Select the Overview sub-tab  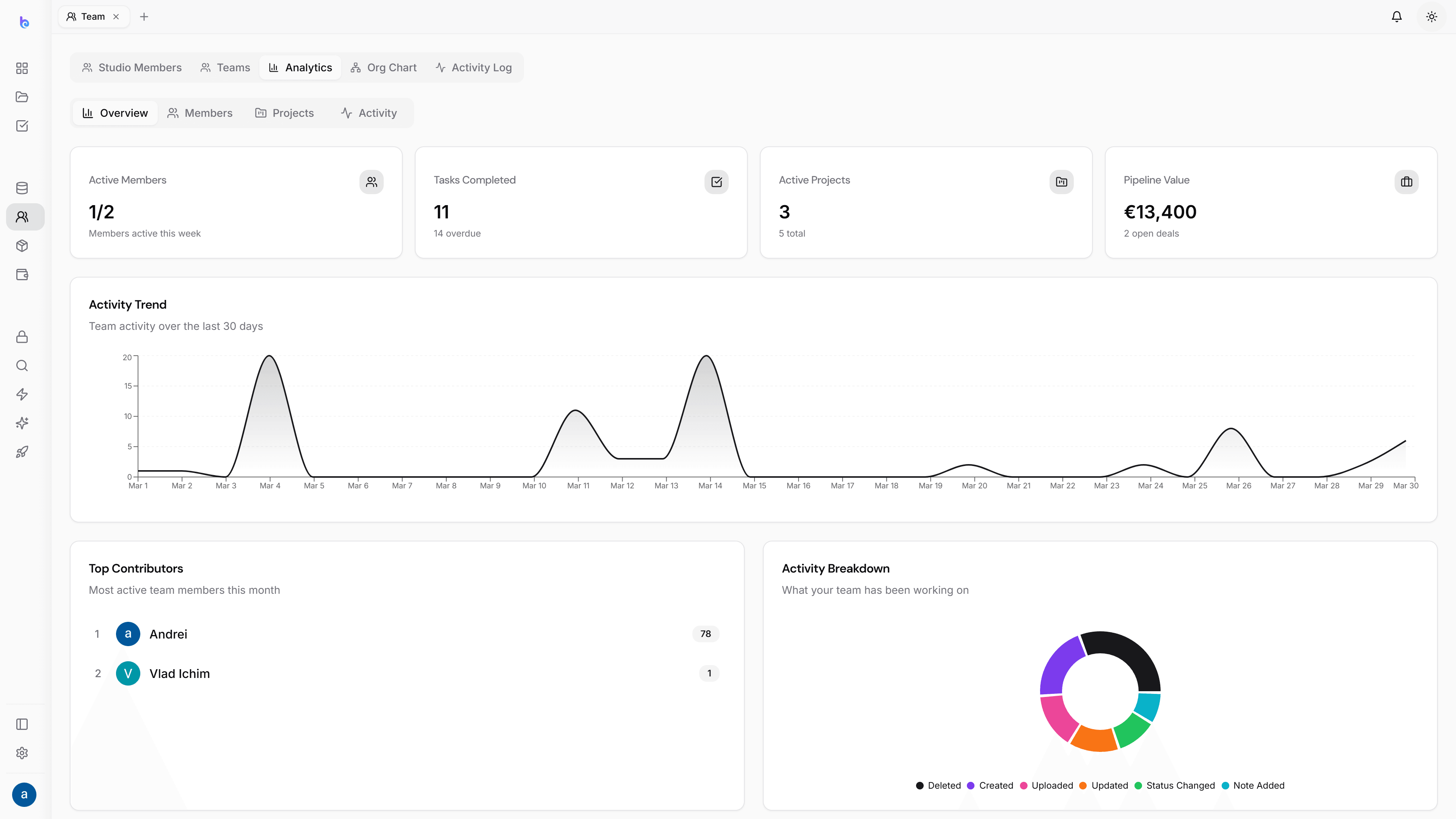pos(115,113)
